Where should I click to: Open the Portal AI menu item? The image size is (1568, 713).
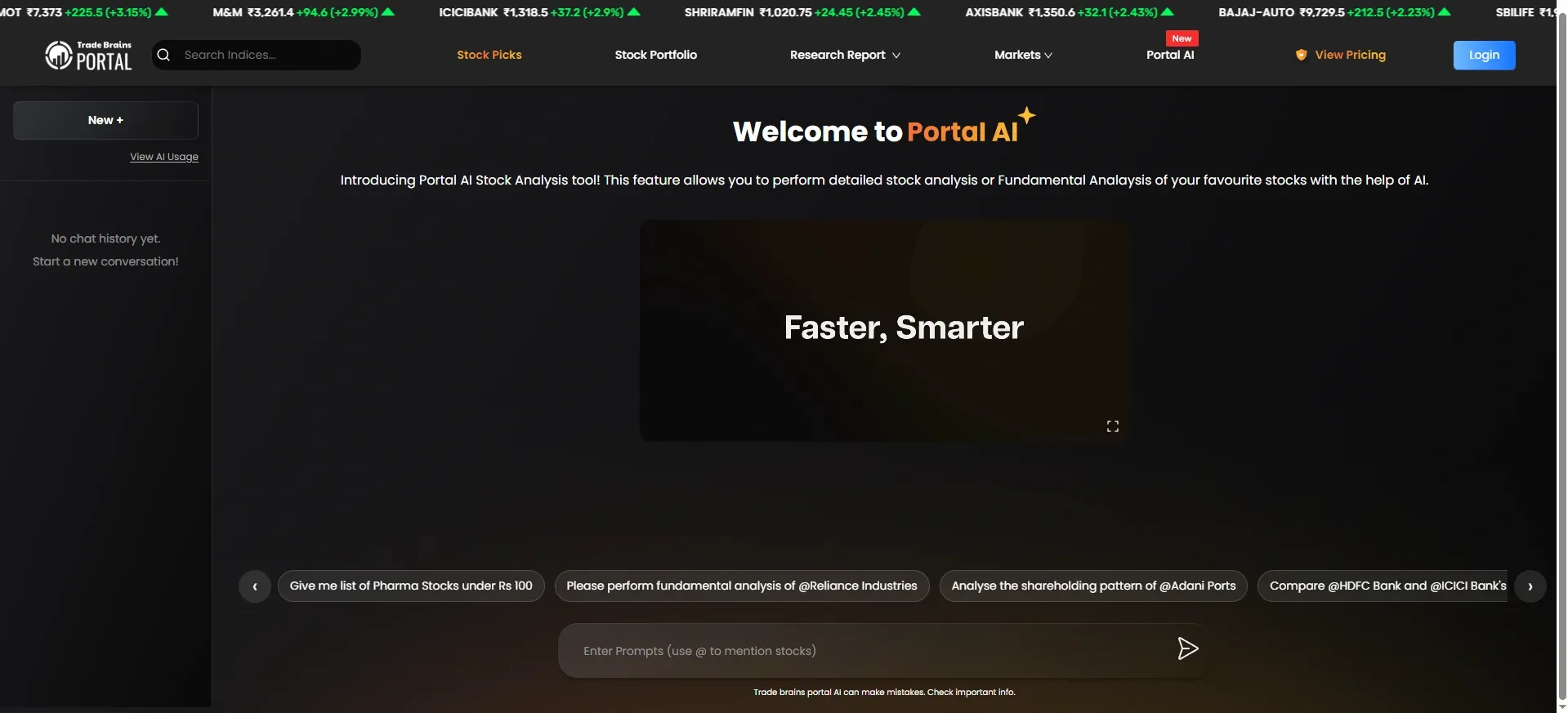[x=1170, y=55]
